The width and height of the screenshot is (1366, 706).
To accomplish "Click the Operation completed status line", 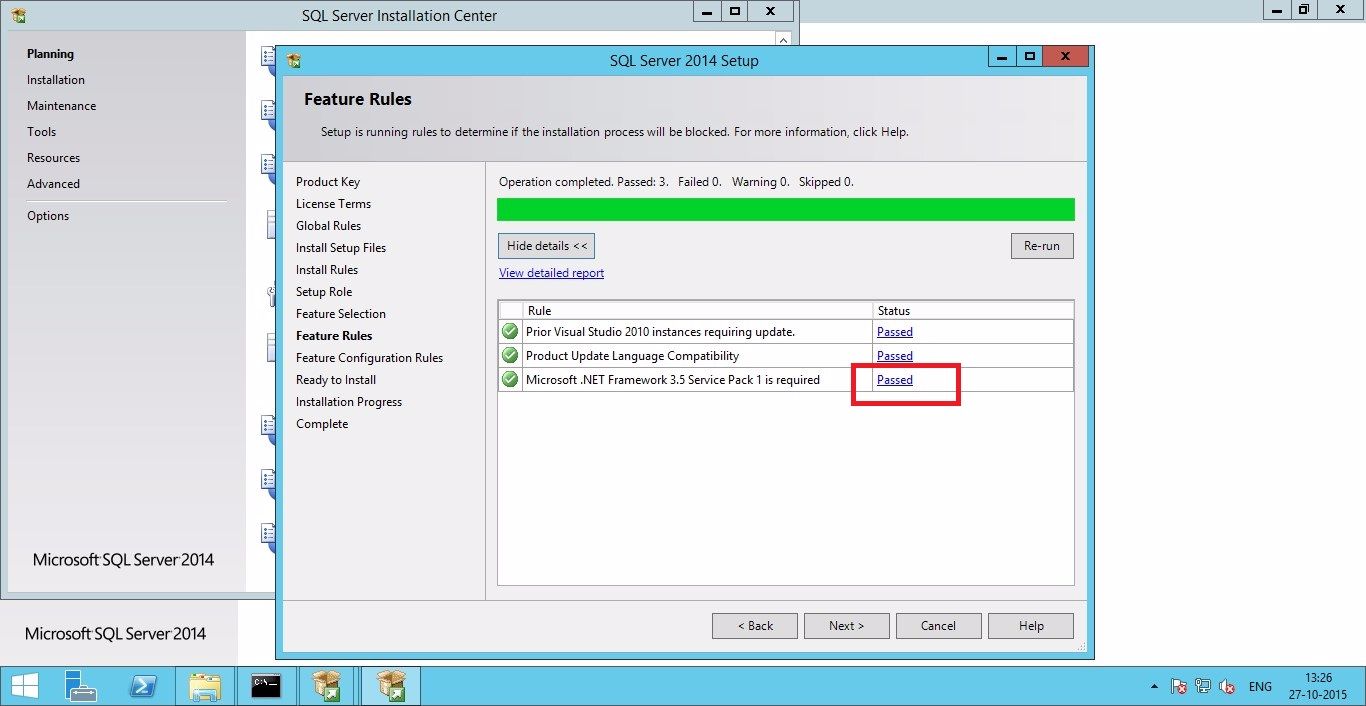I will [x=676, y=182].
